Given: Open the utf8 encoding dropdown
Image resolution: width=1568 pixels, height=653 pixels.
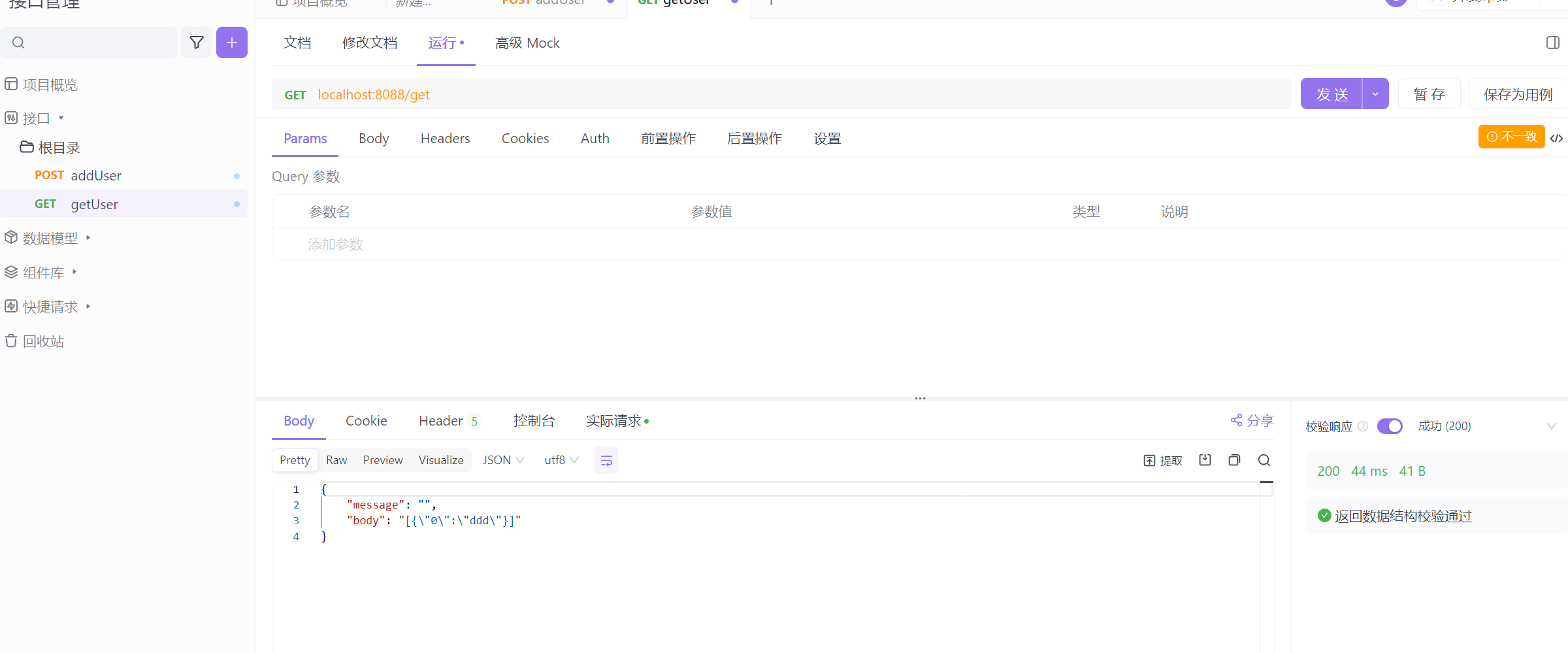Looking at the screenshot, I should [561, 460].
